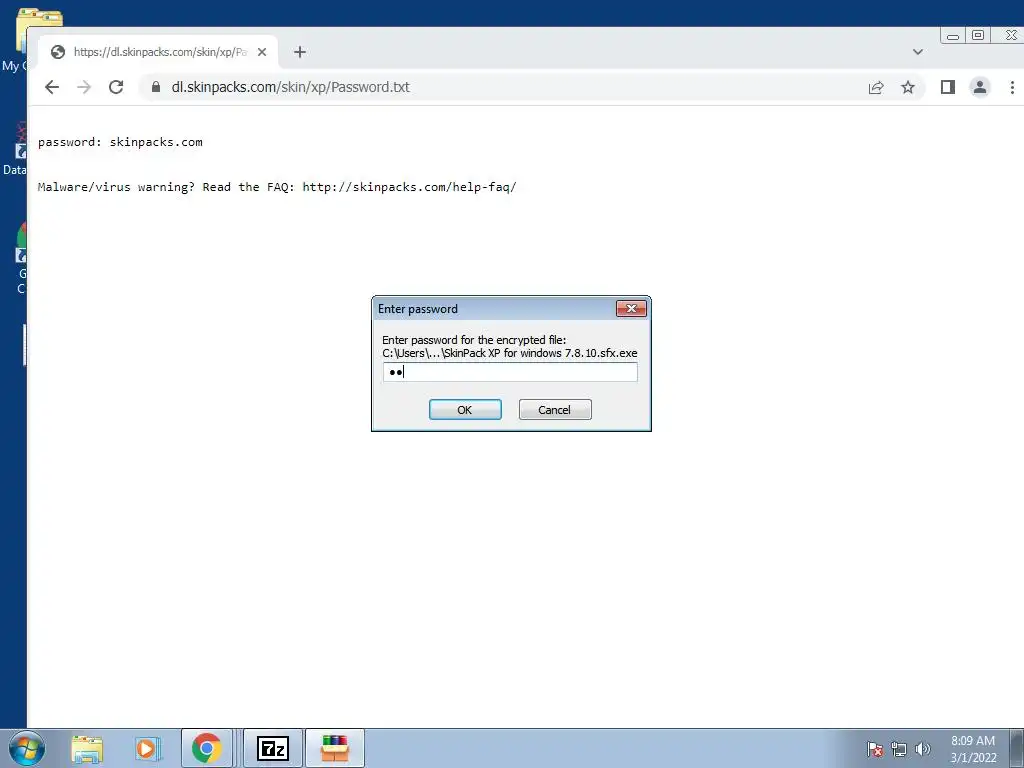Viewport: 1024px width, 768px height.
Task: Click Cancel in Enter password dialog
Action: (x=555, y=409)
